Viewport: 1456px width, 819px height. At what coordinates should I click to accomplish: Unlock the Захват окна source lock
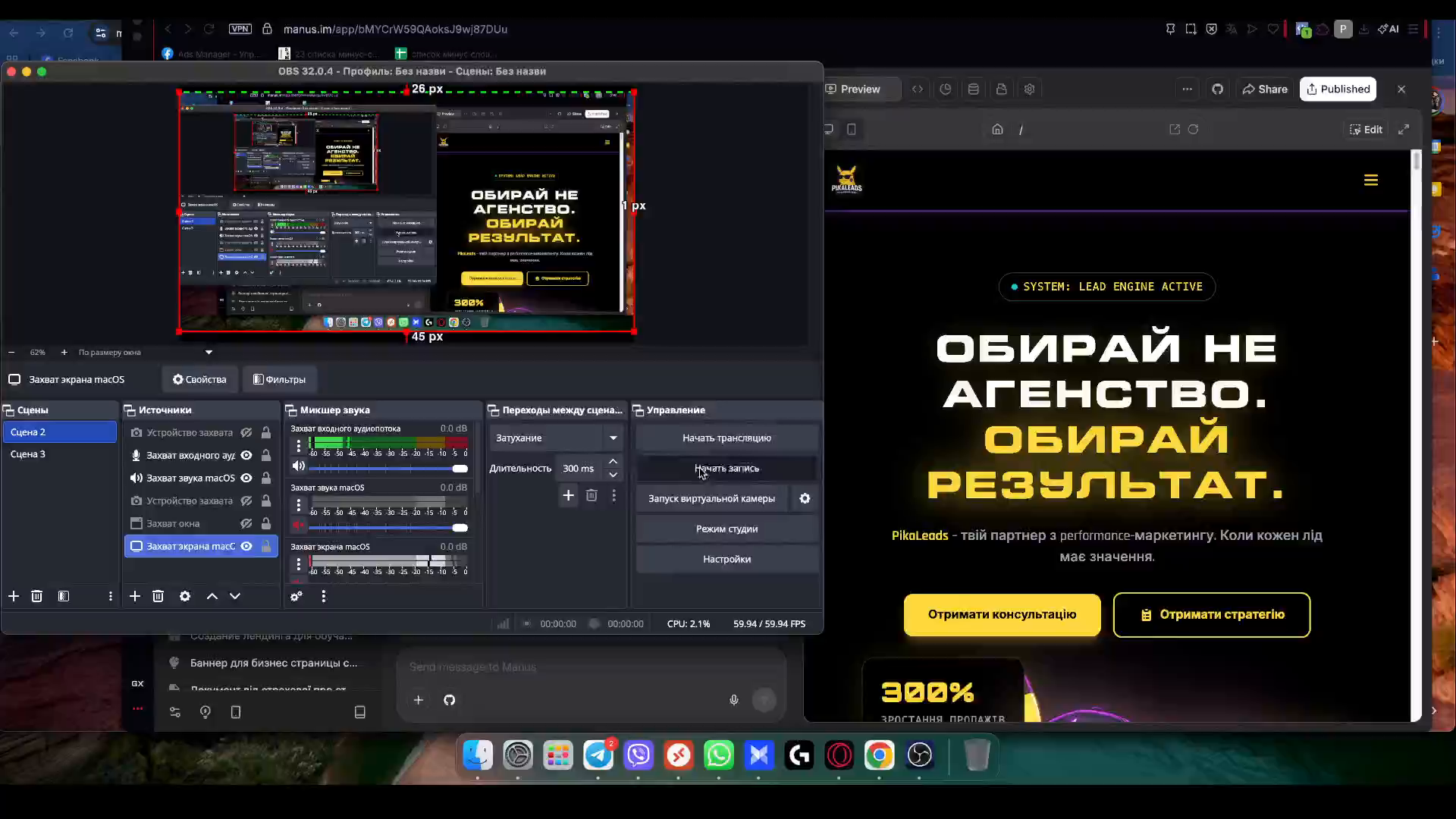[x=266, y=523]
